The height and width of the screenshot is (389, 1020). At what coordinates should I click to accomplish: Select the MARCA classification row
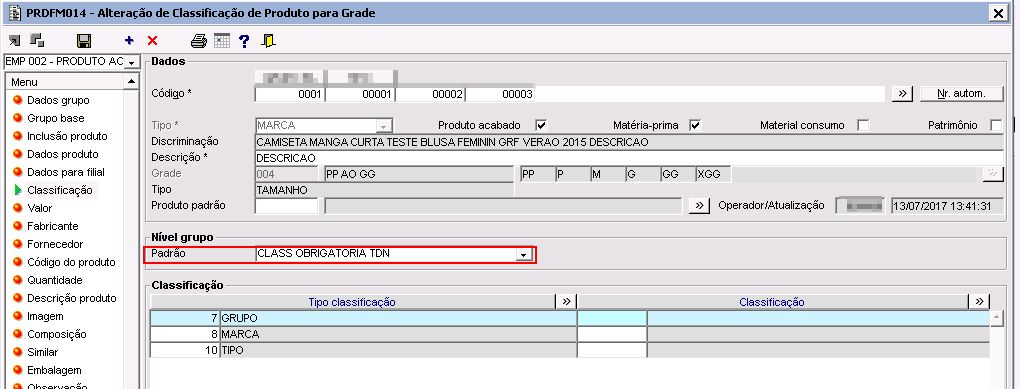coord(570,334)
